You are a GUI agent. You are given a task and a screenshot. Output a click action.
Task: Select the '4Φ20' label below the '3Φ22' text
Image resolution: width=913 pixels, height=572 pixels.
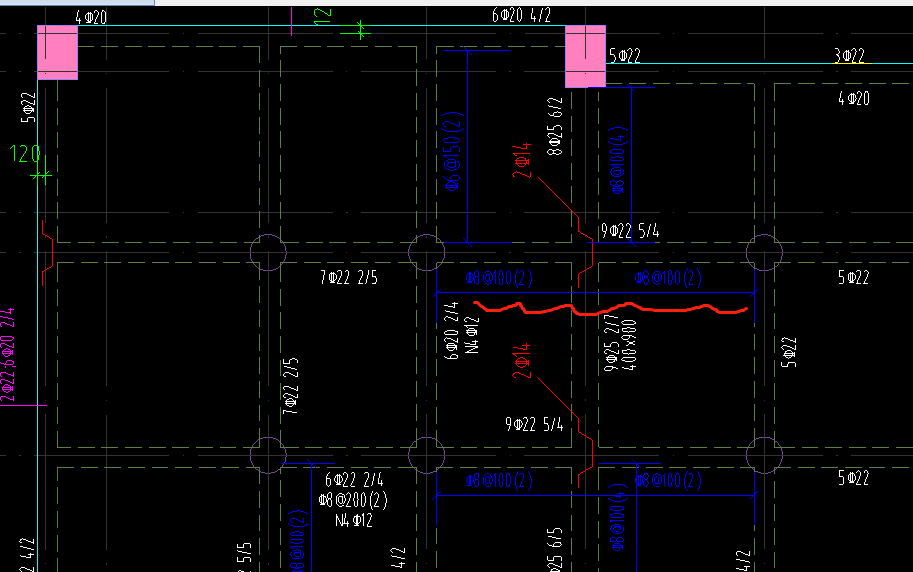[x=854, y=98]
